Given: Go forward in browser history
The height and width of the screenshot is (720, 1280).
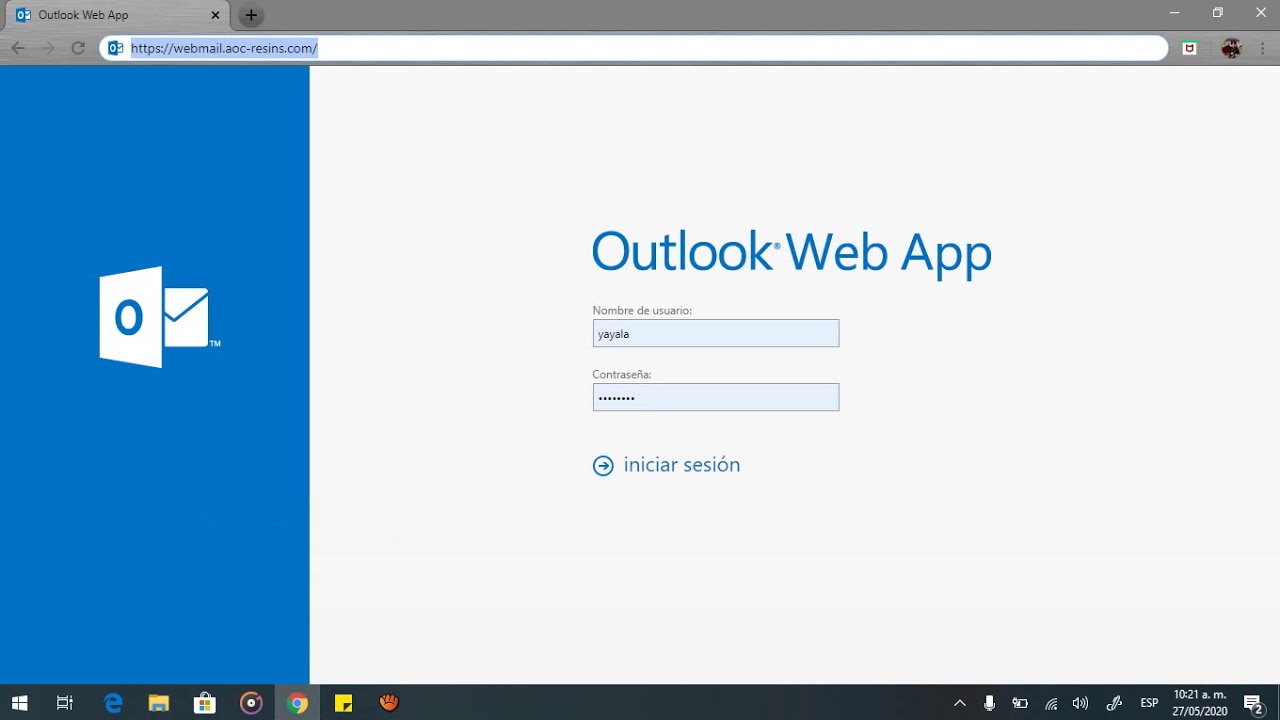Looking at the screenshot, I should pos(47,48).
